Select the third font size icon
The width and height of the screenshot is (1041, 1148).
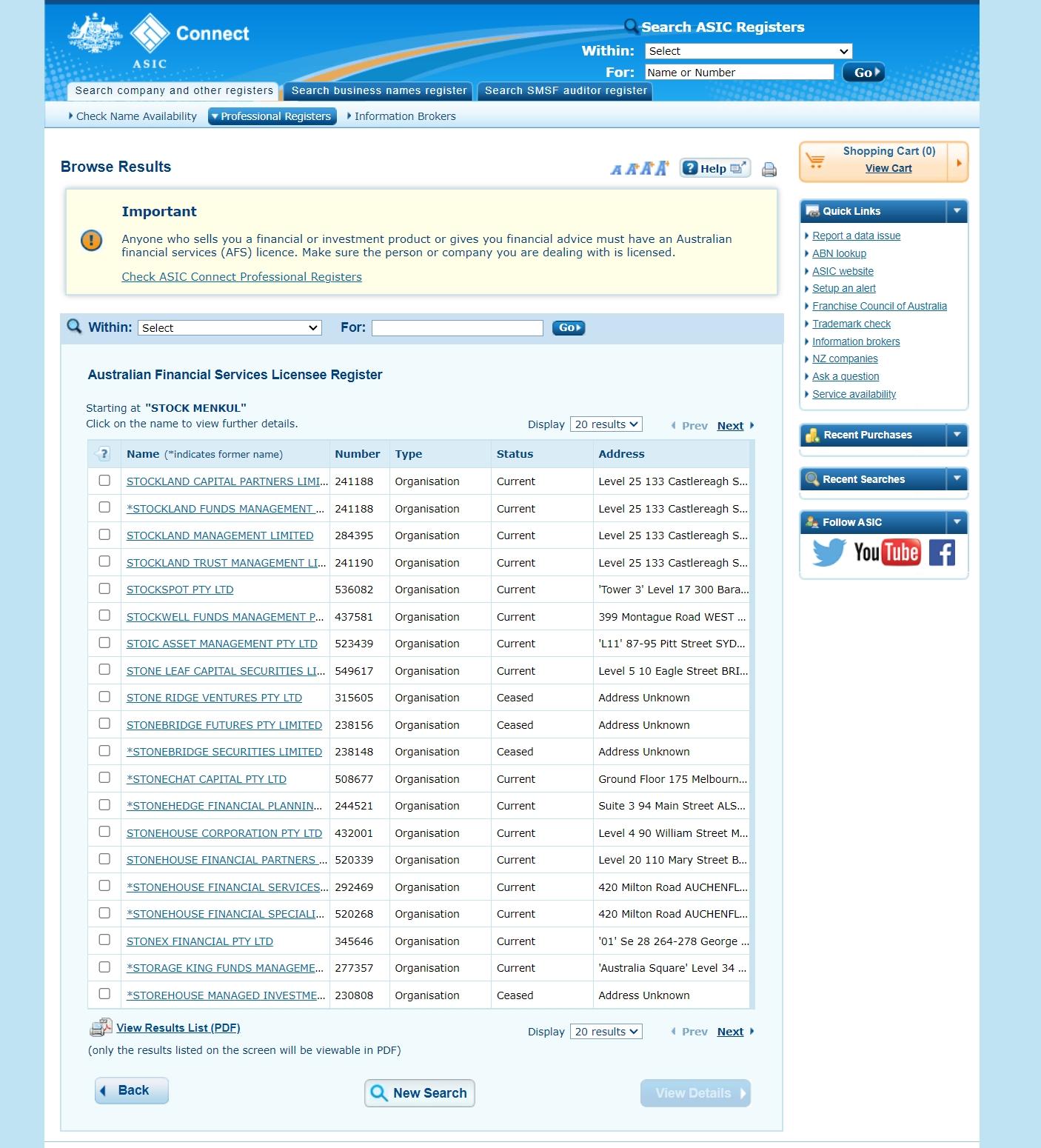pos(646,168)
